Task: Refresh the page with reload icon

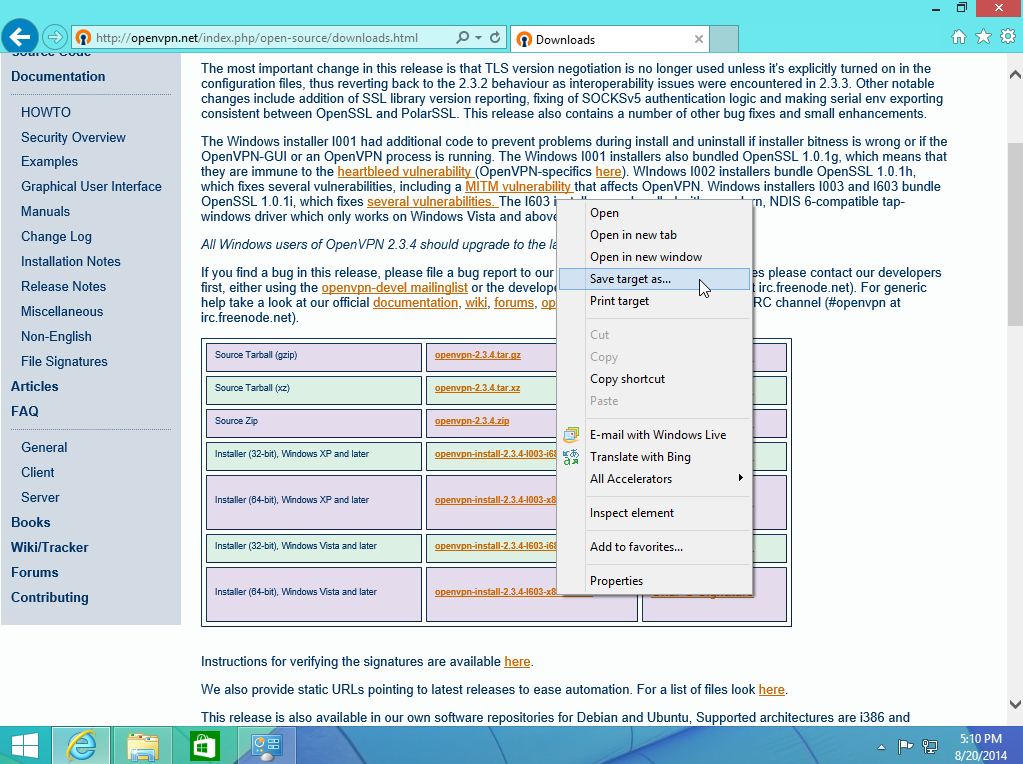Action: tap(495, 38)
